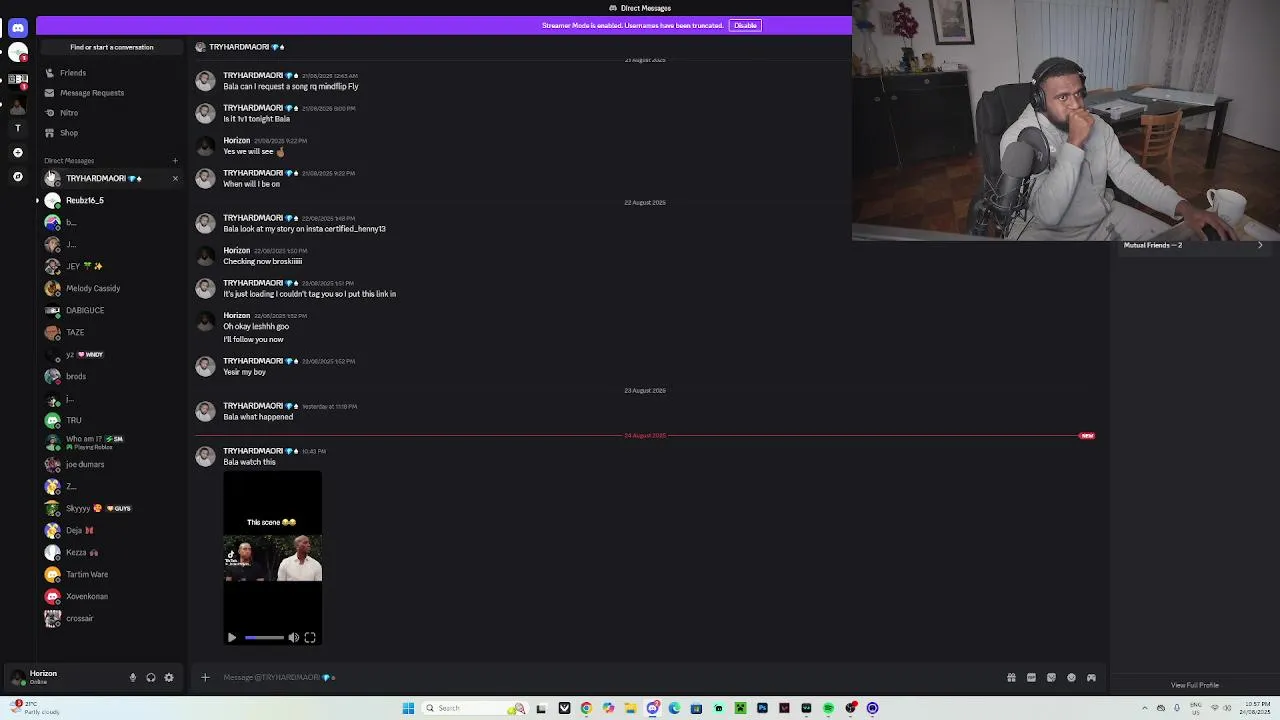Open DM with Tartim Ware

click(x=110, y=575)
